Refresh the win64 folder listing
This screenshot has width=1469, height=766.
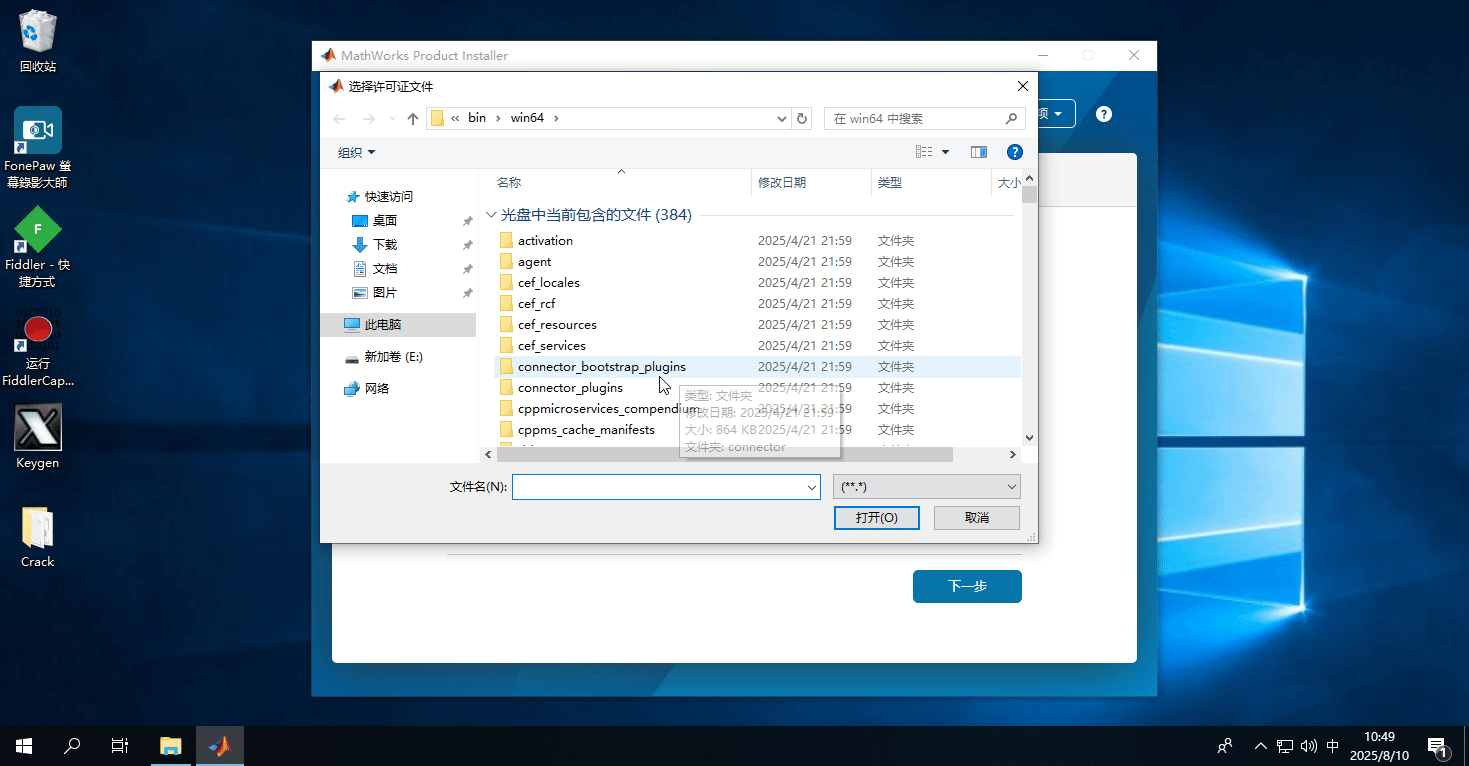(x=801, y=118)
